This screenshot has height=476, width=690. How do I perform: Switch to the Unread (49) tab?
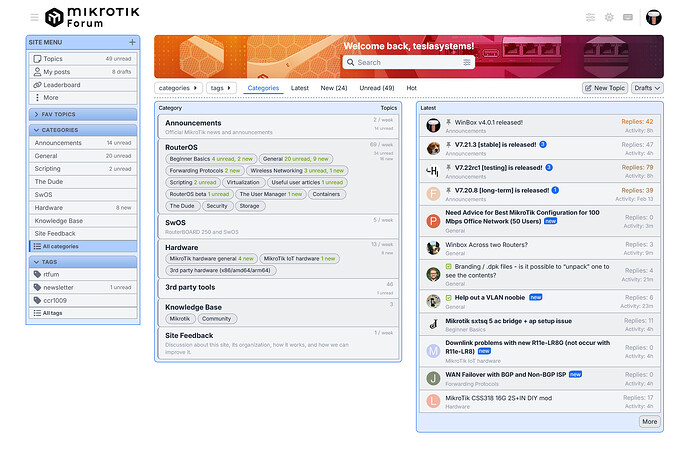(x=377, y=88)
